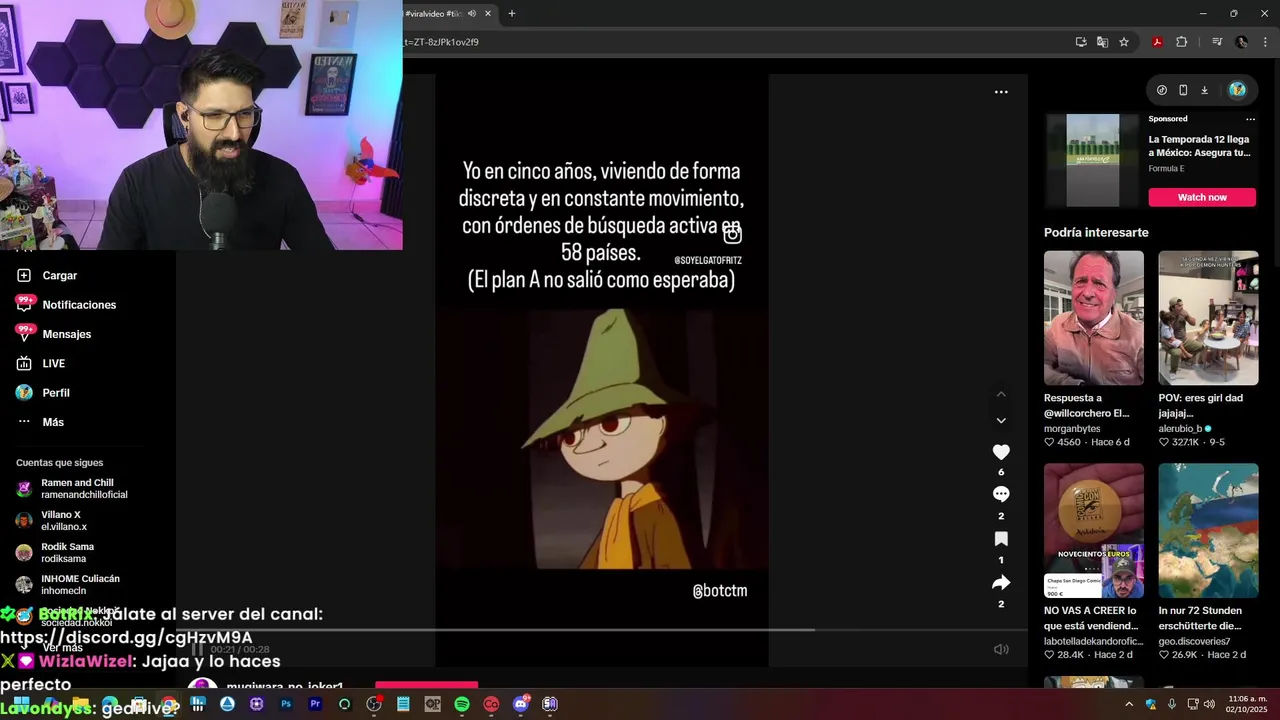Open the taskbar clock and date

point(1246,704)
